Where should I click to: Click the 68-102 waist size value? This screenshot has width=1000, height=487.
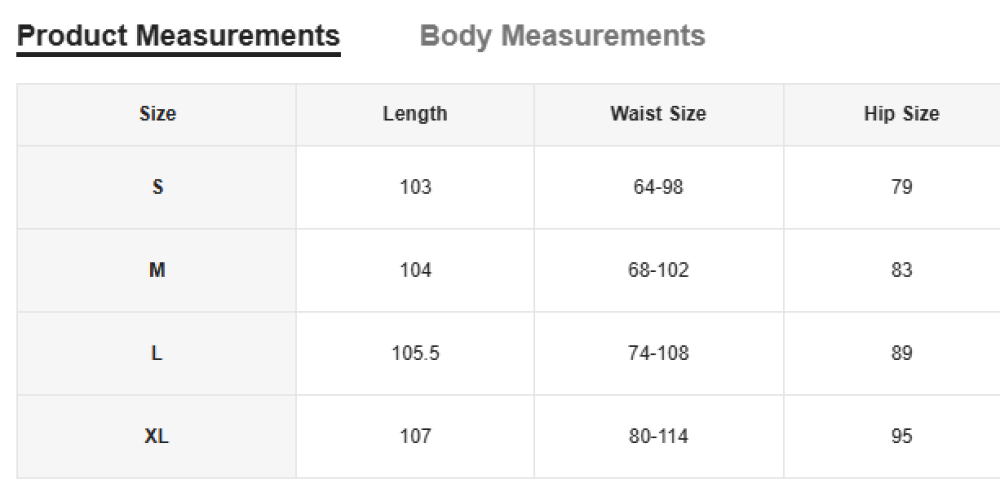tap(658, 270)
